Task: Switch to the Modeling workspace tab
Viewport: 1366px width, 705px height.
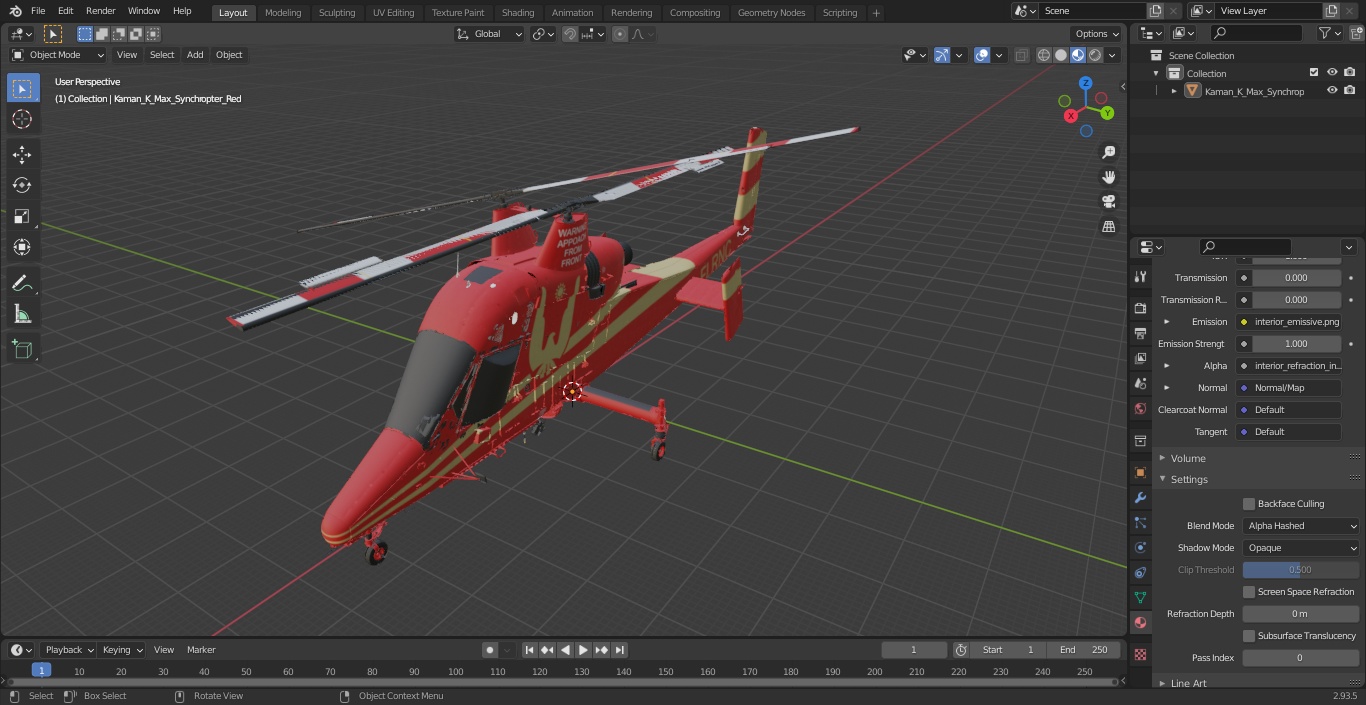Action: pyautogui.click(x=283, y=12)
